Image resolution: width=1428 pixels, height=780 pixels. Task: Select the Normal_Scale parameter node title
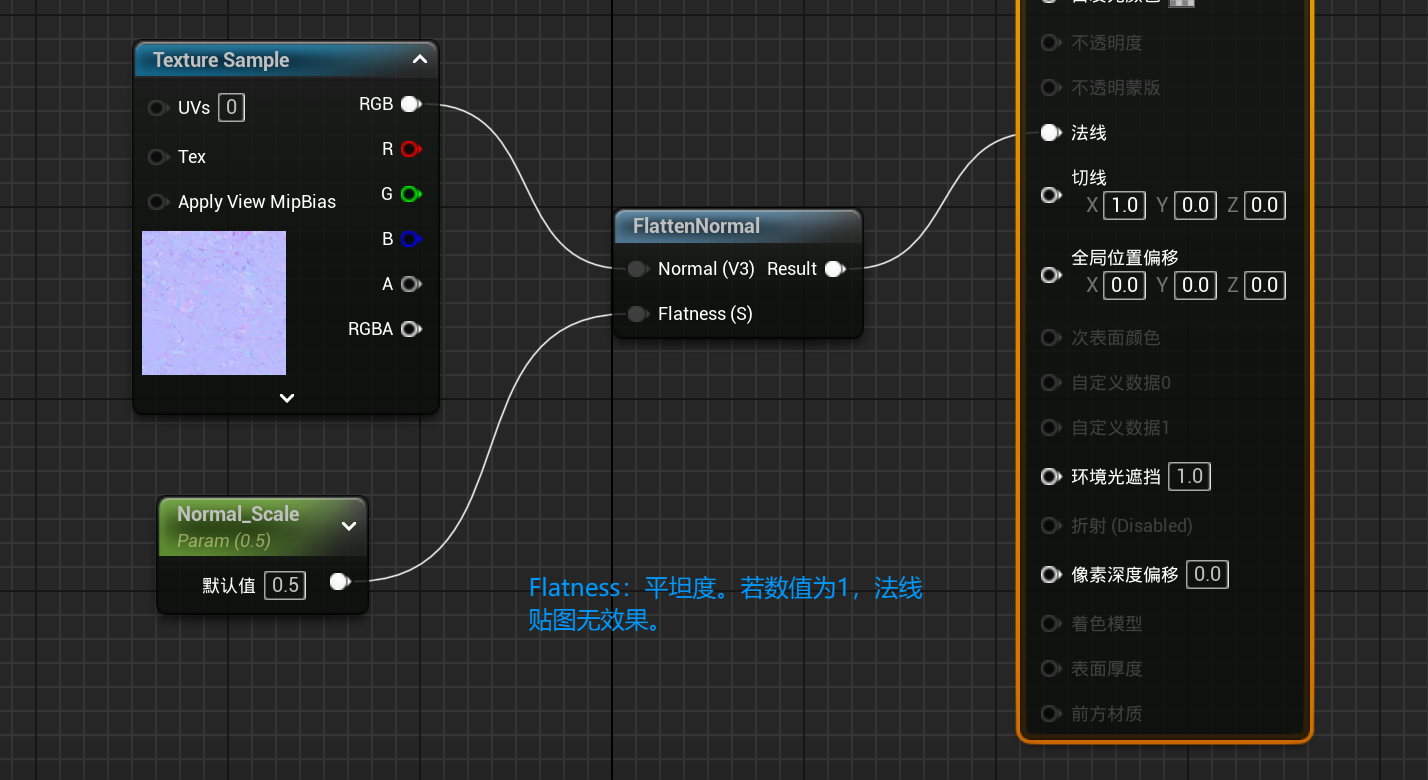coord(238,514)
